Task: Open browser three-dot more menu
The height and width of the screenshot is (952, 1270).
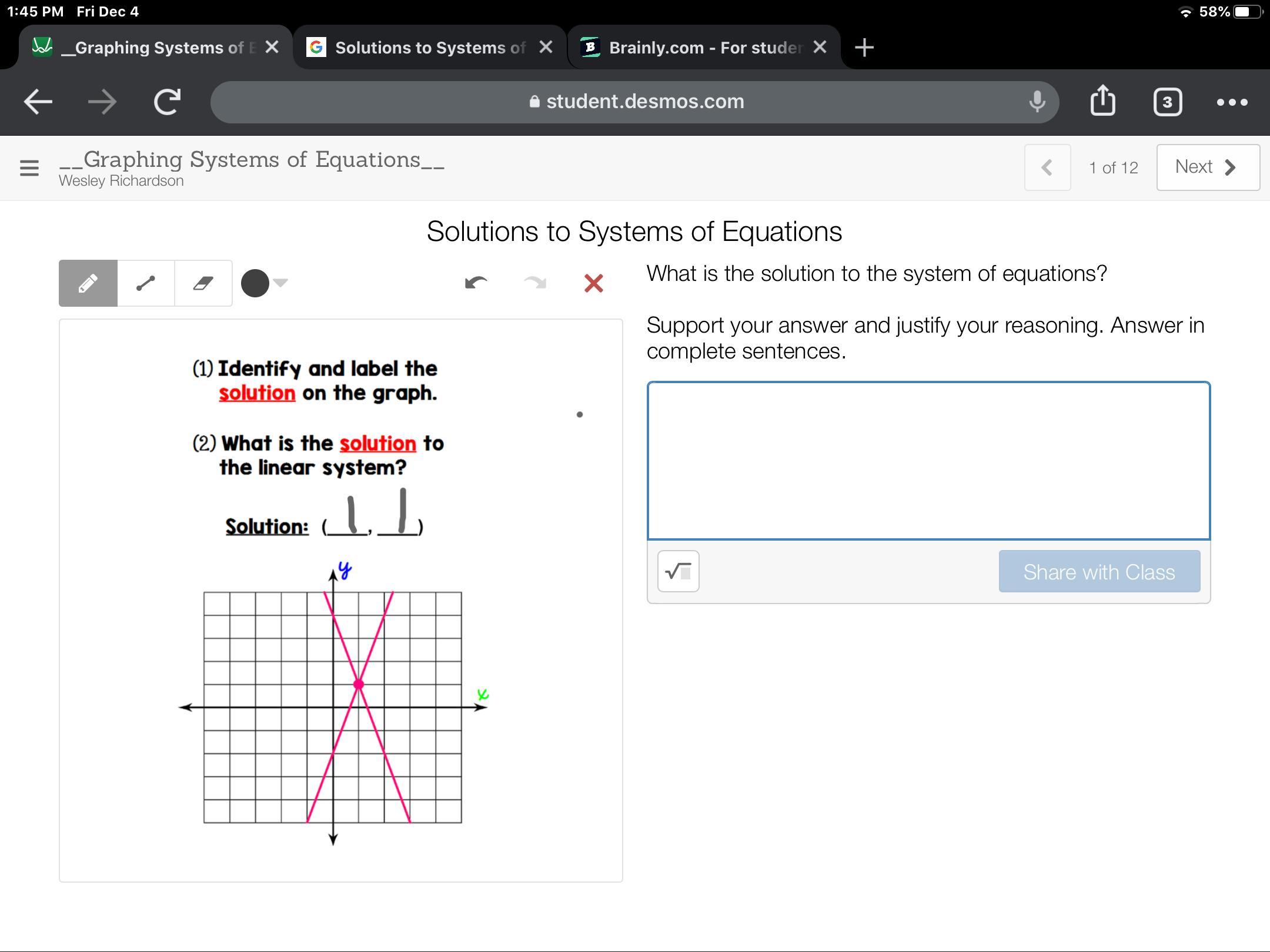Action: pos(1232,102)
